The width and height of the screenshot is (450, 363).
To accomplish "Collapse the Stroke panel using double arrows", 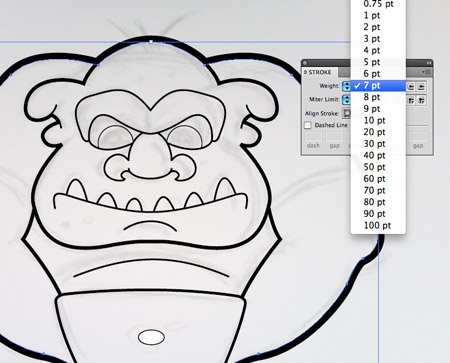I will 429,63.
